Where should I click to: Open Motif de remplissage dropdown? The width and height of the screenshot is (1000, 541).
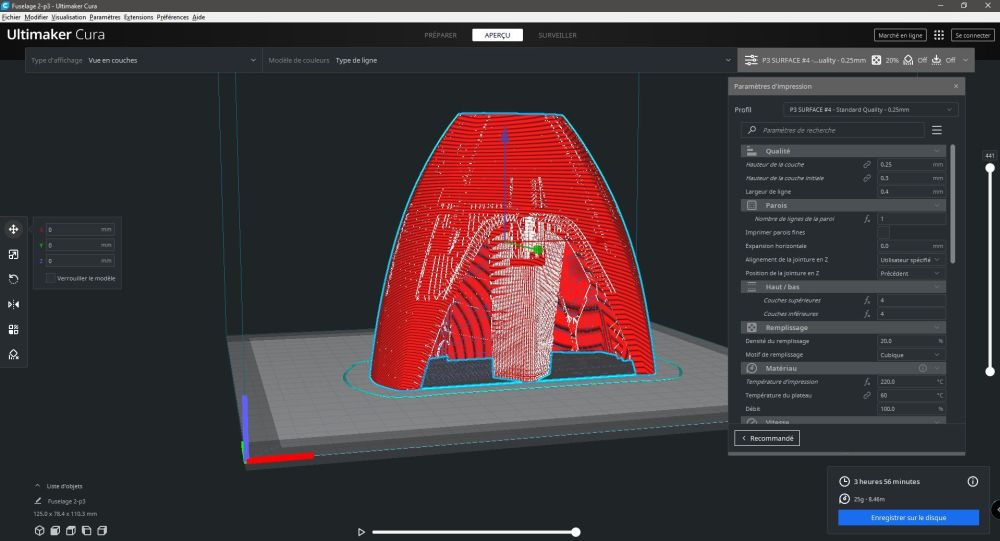click(911, 355)
